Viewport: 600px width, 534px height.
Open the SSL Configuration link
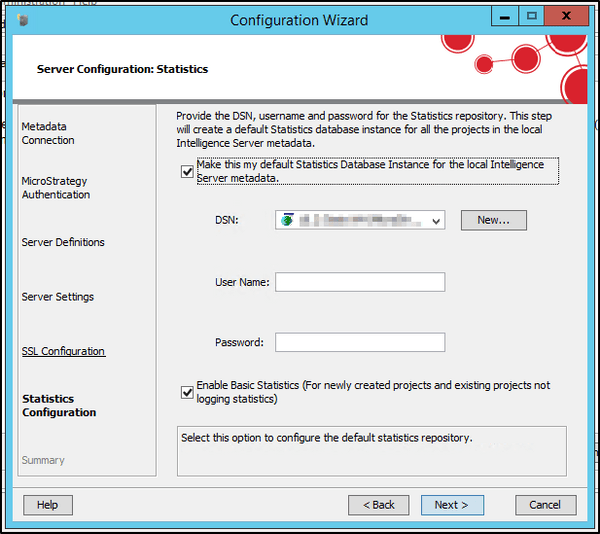pos(63,351)
